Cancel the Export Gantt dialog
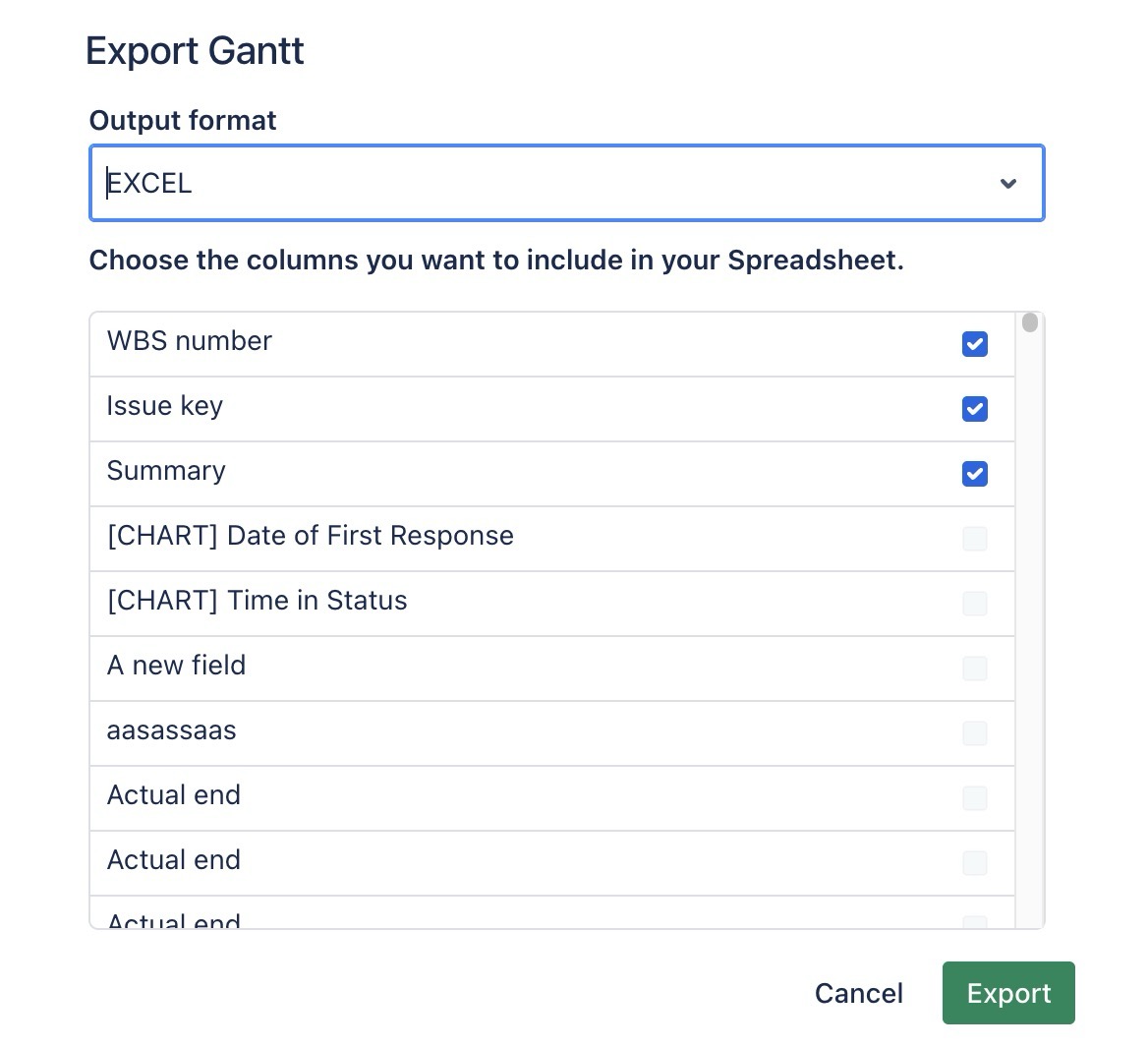Image resolution: width=1148 pixels, height=1048 pixels. click(x=858, y=993)
